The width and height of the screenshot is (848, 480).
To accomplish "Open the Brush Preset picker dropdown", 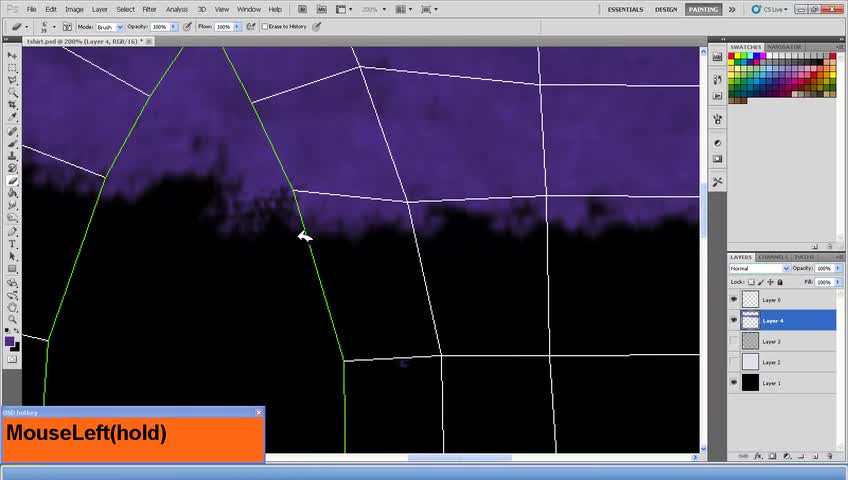I will point(54,26).
